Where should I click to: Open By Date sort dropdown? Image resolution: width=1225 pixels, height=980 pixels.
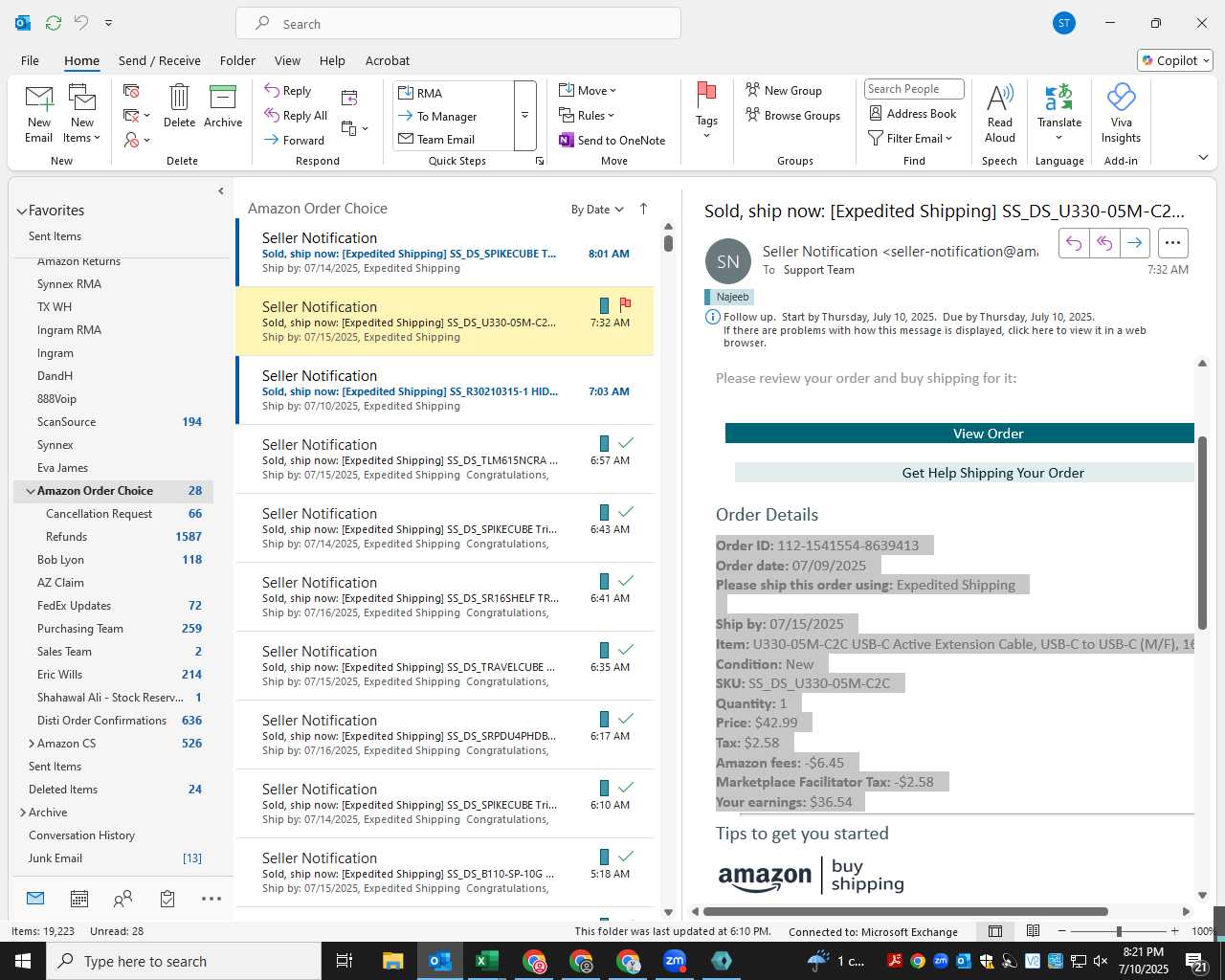pos(597,210)
